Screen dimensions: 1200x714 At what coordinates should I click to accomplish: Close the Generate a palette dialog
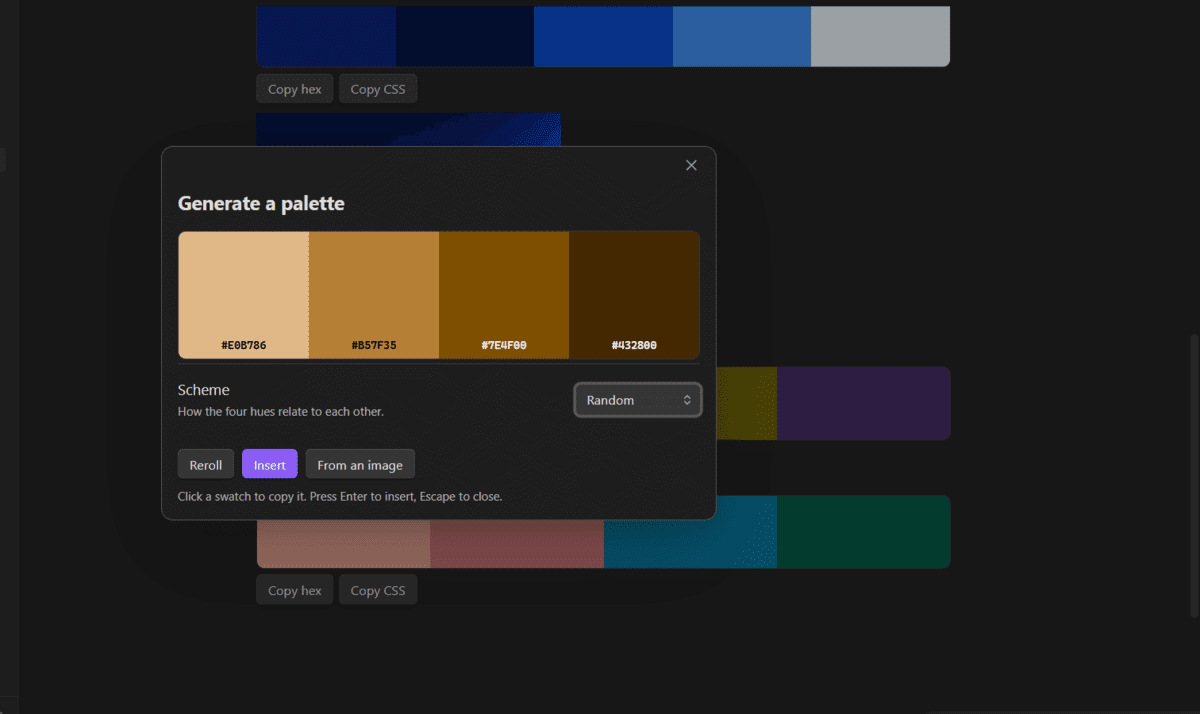click(691, 165)
